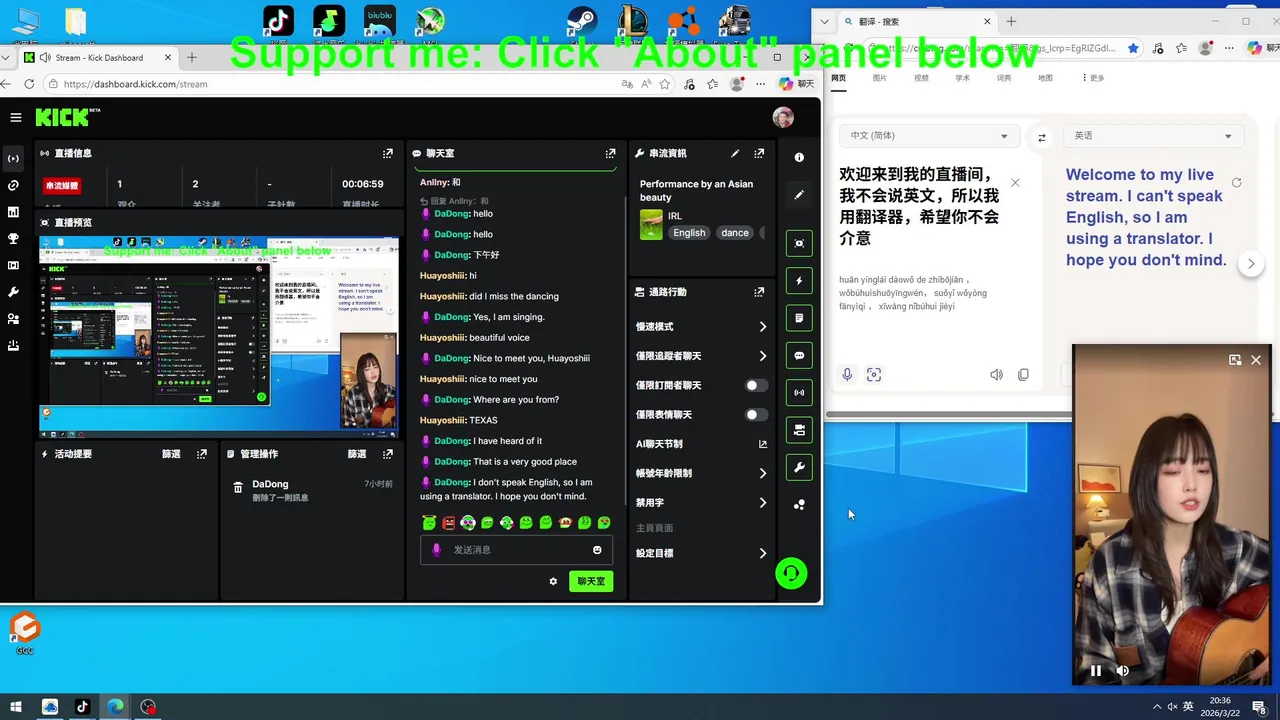This screenshot has width=1280, height=720.
Task: Play translation audio with speaker icon
Action: [996, 374]
